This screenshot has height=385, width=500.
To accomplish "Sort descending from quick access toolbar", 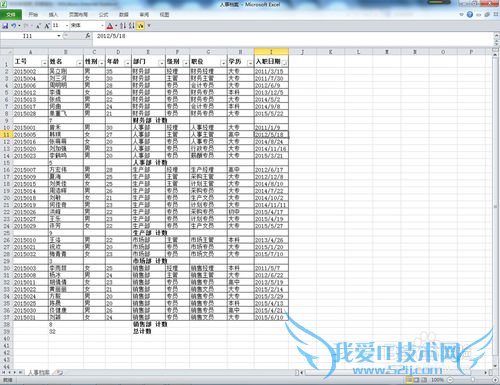I will coord(132,26).
